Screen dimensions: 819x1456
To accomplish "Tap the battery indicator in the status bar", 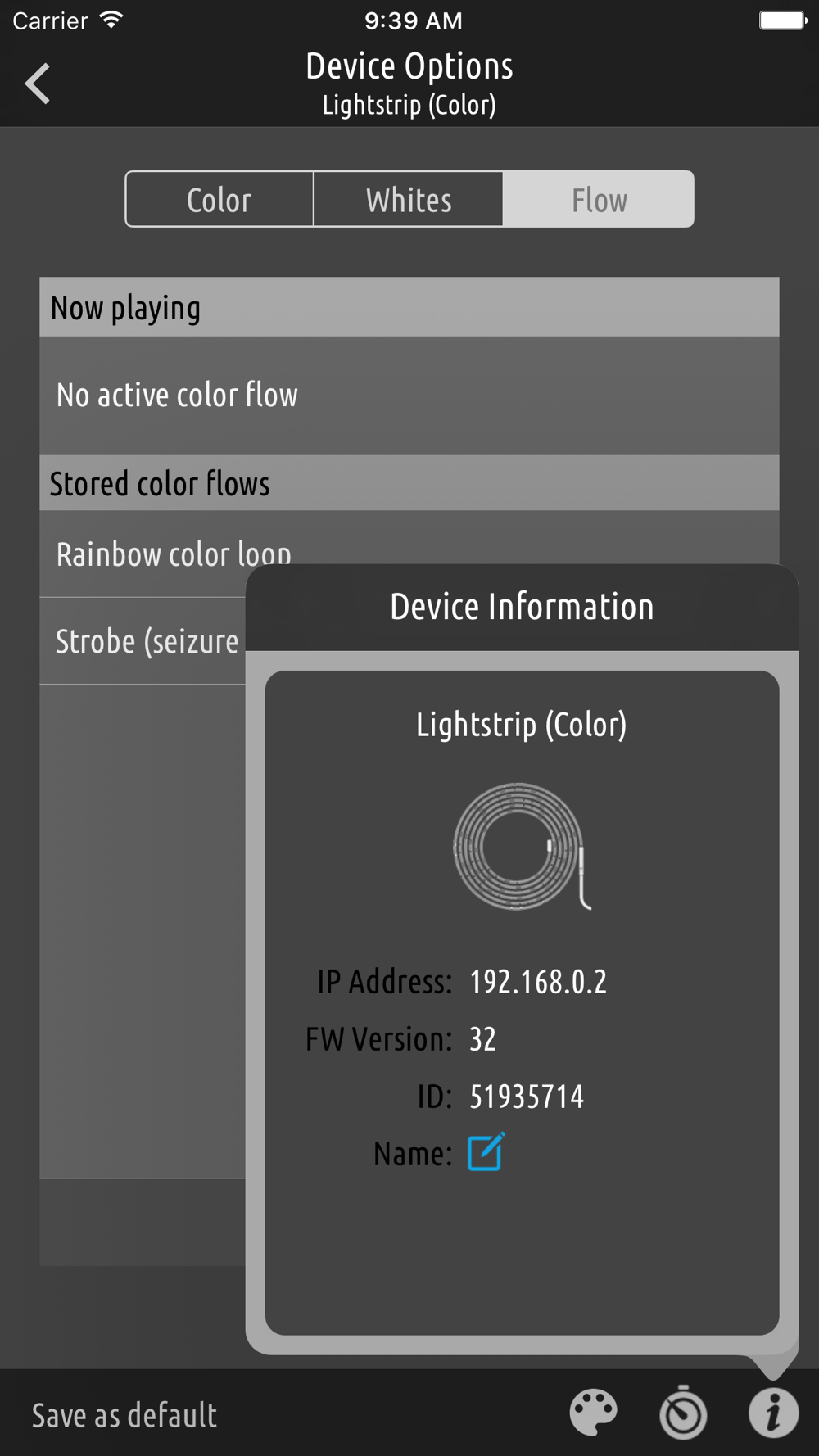I will click(783, 20).
